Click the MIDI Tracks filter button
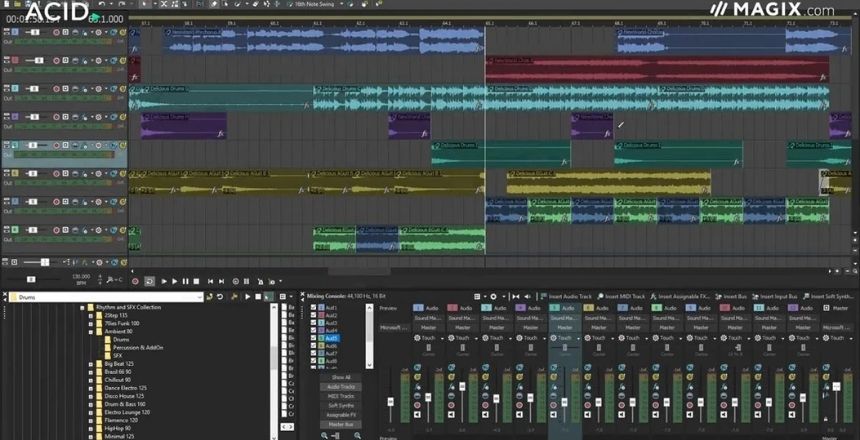Viewport: 860px width, 440px height. (x=341, y=396)
